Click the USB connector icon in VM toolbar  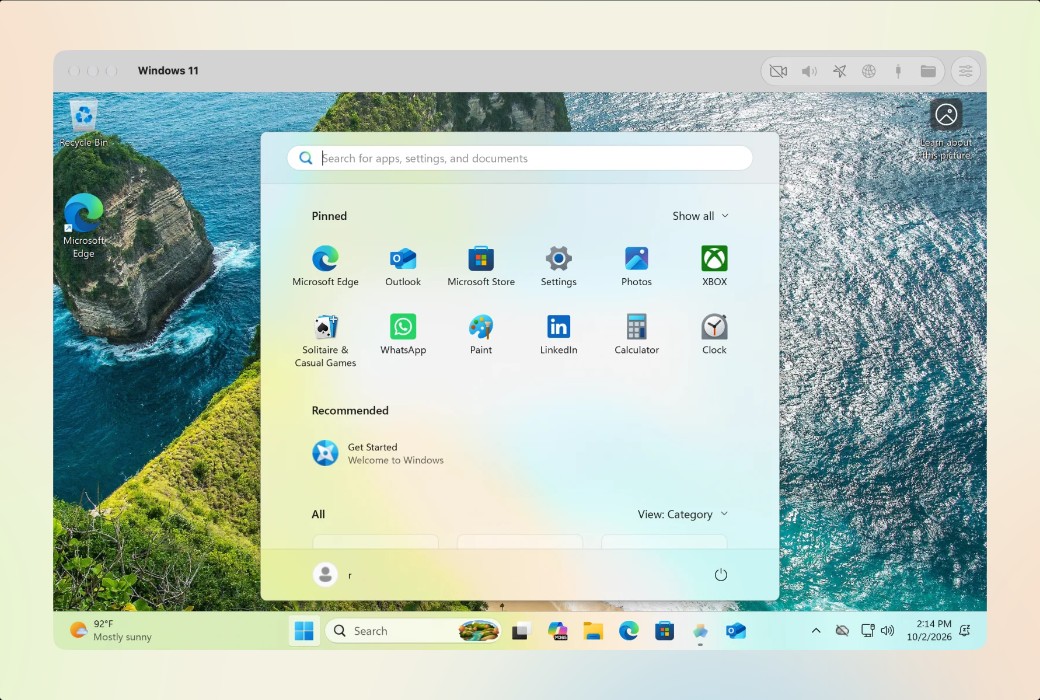click(x=898, y=71)
